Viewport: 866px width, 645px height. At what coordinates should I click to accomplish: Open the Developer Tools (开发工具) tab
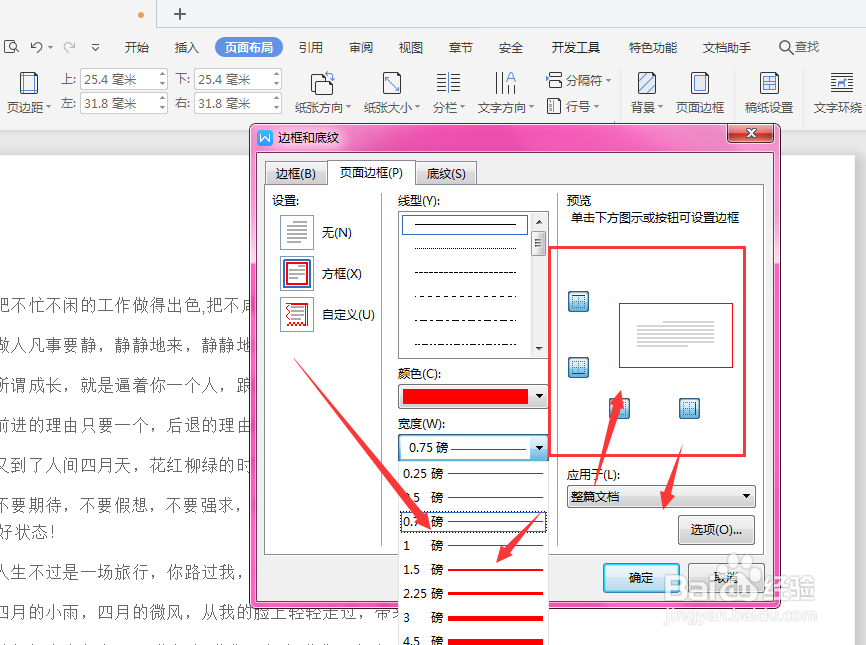575,47
